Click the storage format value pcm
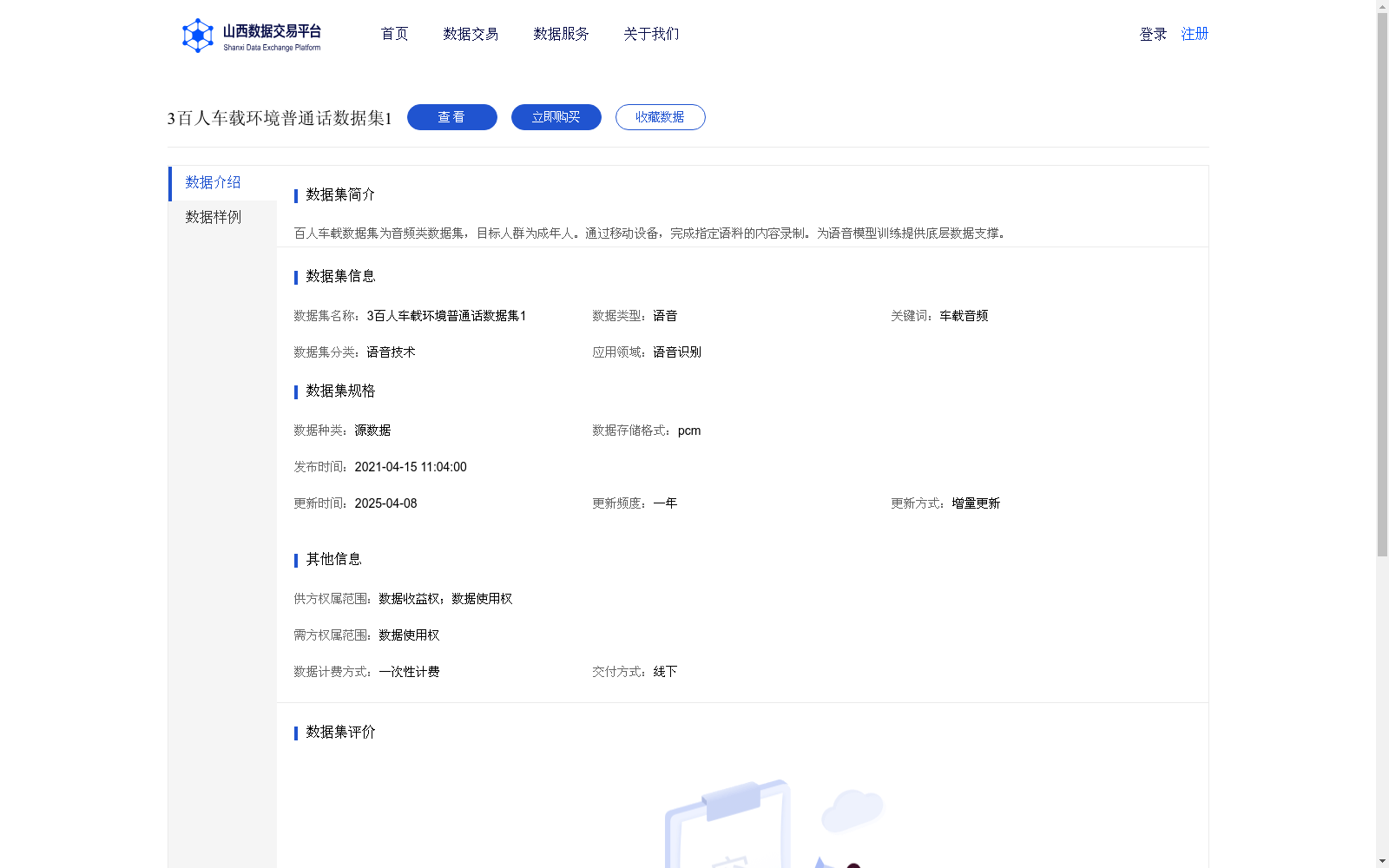The image size is (1389, 868). click(x=689, y=431)
